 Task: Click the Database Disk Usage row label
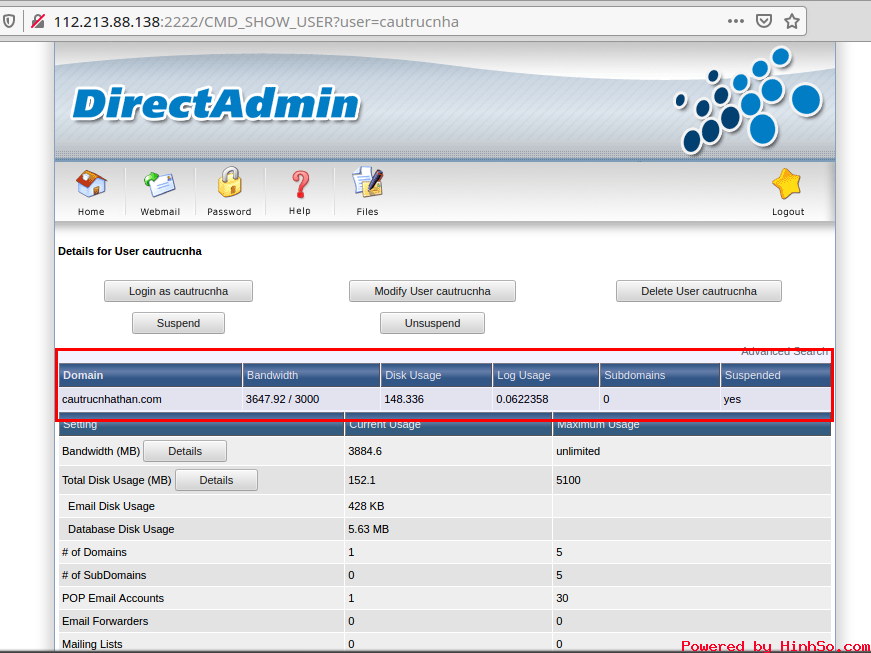121,529
